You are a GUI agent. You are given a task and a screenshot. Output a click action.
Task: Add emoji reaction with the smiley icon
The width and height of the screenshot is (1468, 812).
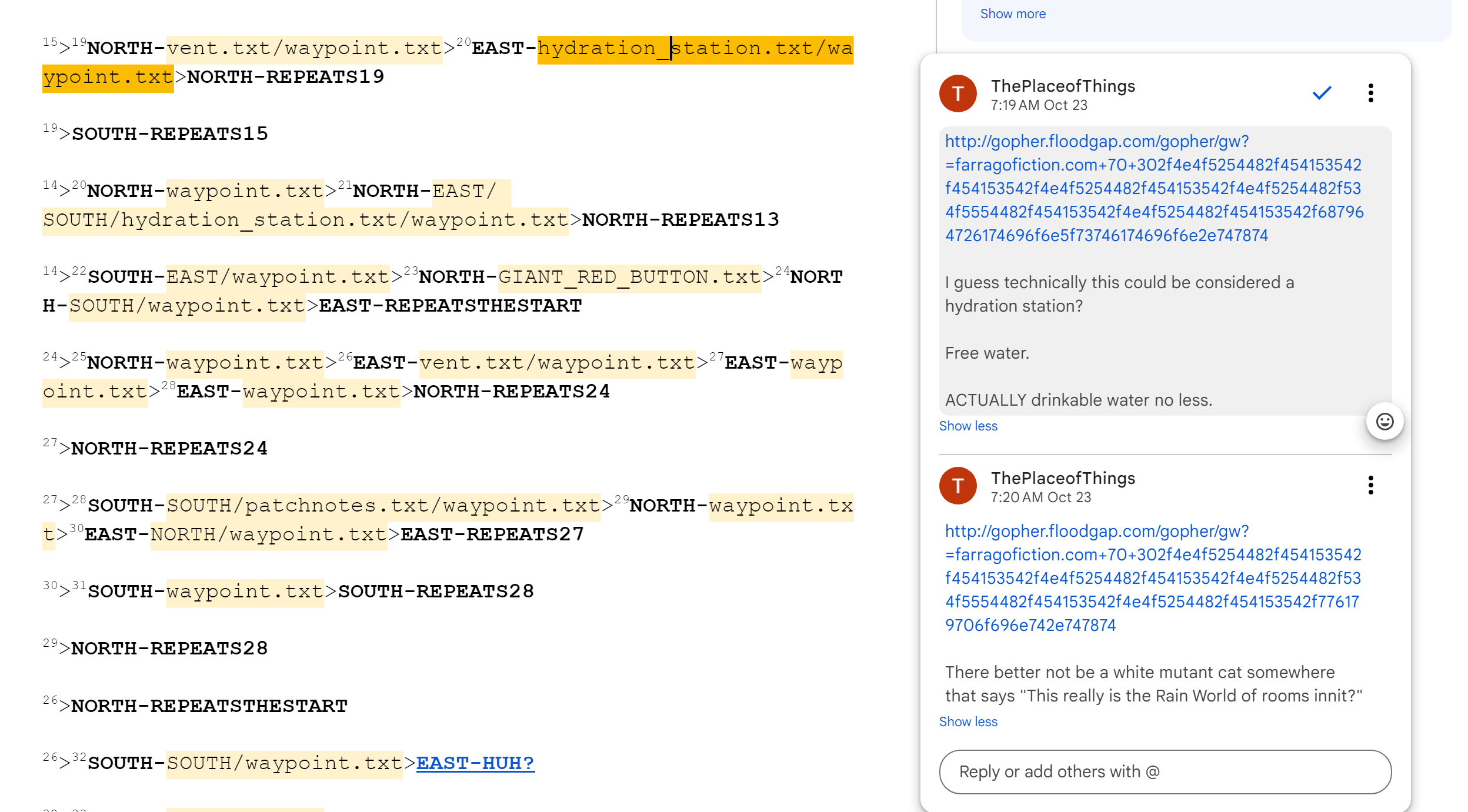pyautogui.click(x=1384, y=422)
